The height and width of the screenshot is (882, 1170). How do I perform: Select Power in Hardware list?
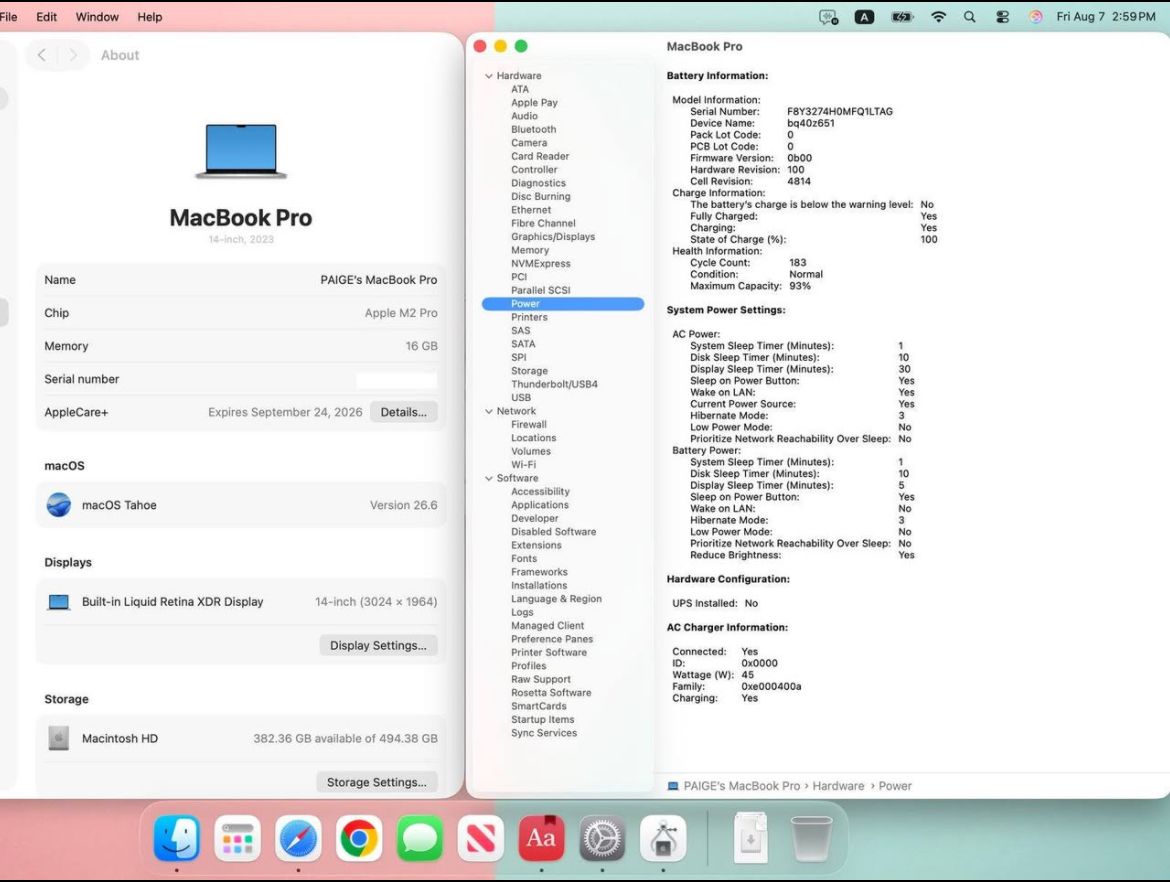coord(563,304)
